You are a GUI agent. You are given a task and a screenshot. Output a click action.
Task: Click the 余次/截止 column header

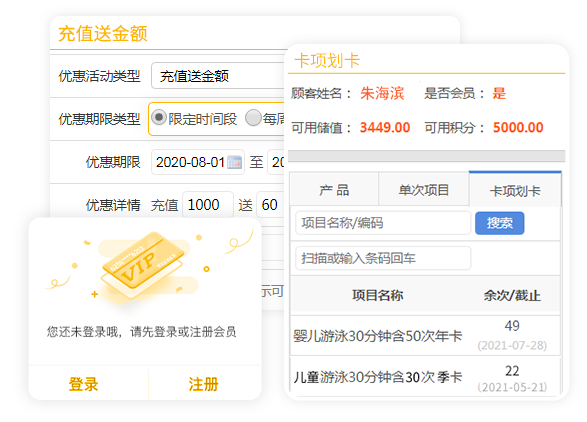pos(512,295)
